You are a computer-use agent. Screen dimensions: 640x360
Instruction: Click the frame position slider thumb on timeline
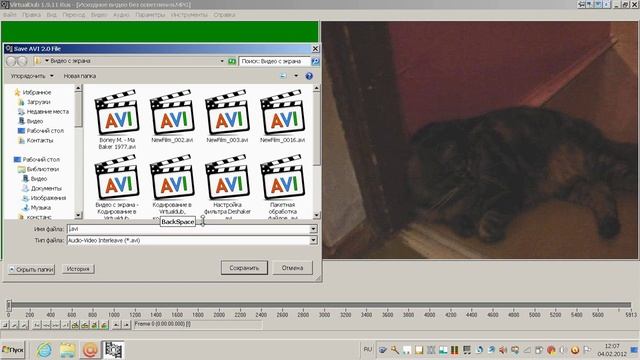coord(9,305)
